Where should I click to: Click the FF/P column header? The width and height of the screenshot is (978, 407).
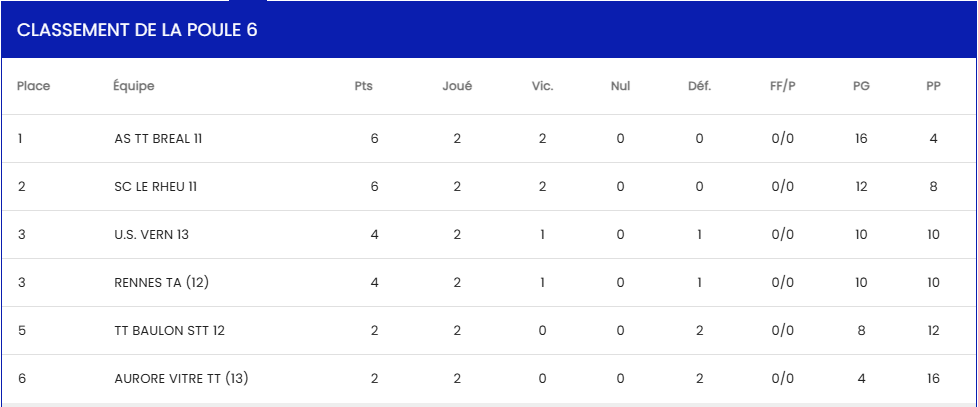click(x=783, y=87)
